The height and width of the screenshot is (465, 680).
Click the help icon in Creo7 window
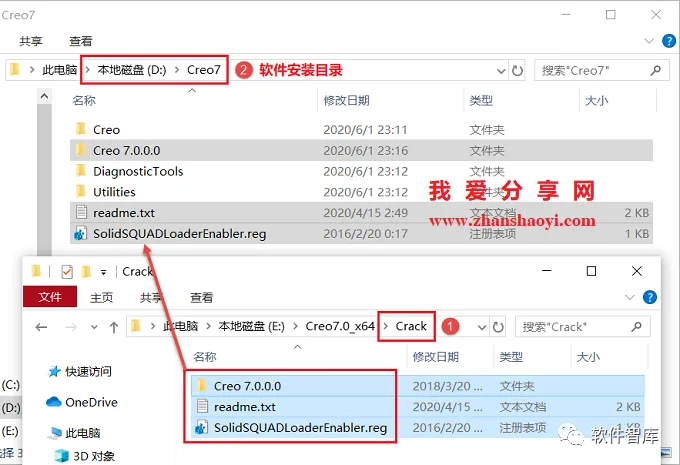pos(668,41)
